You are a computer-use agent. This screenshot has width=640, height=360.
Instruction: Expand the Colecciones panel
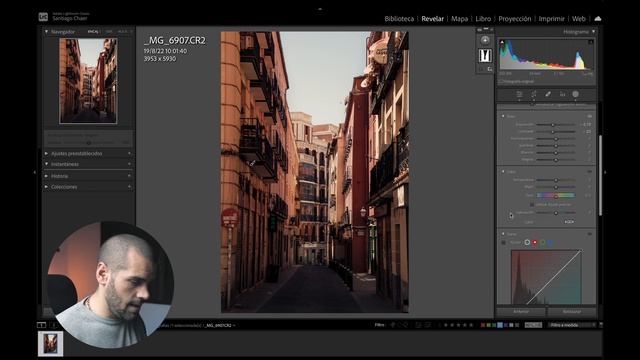coord(46,187)
